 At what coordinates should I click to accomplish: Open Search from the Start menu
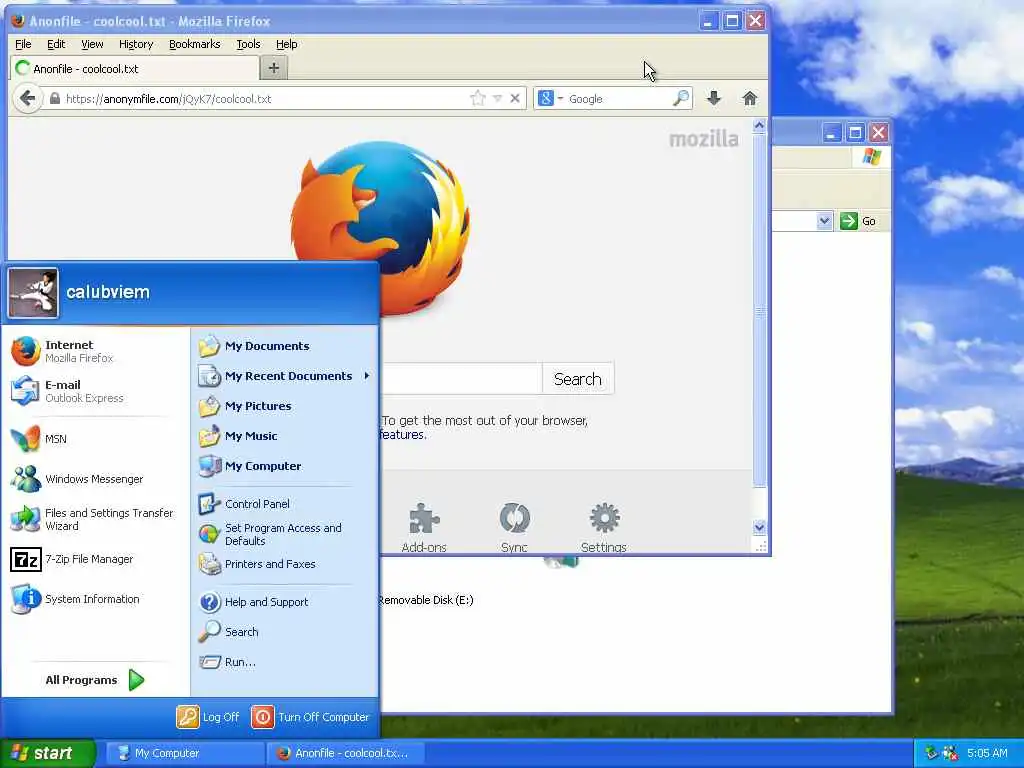point(285,632)
